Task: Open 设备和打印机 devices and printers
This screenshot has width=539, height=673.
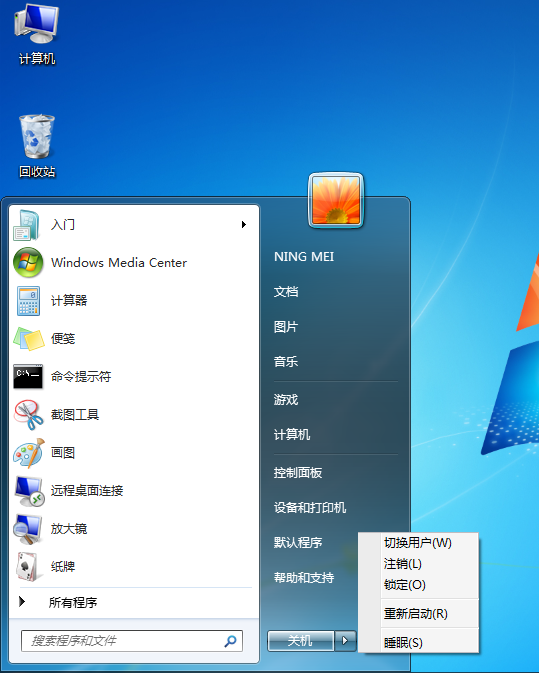Action: 310,508
